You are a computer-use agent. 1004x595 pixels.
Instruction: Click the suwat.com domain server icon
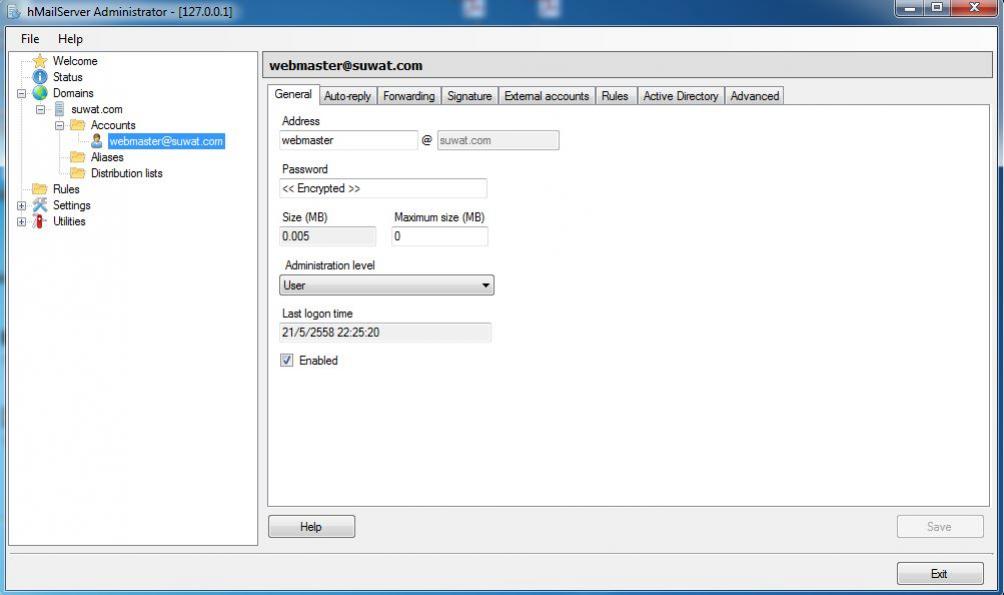[x=59, y=109]
